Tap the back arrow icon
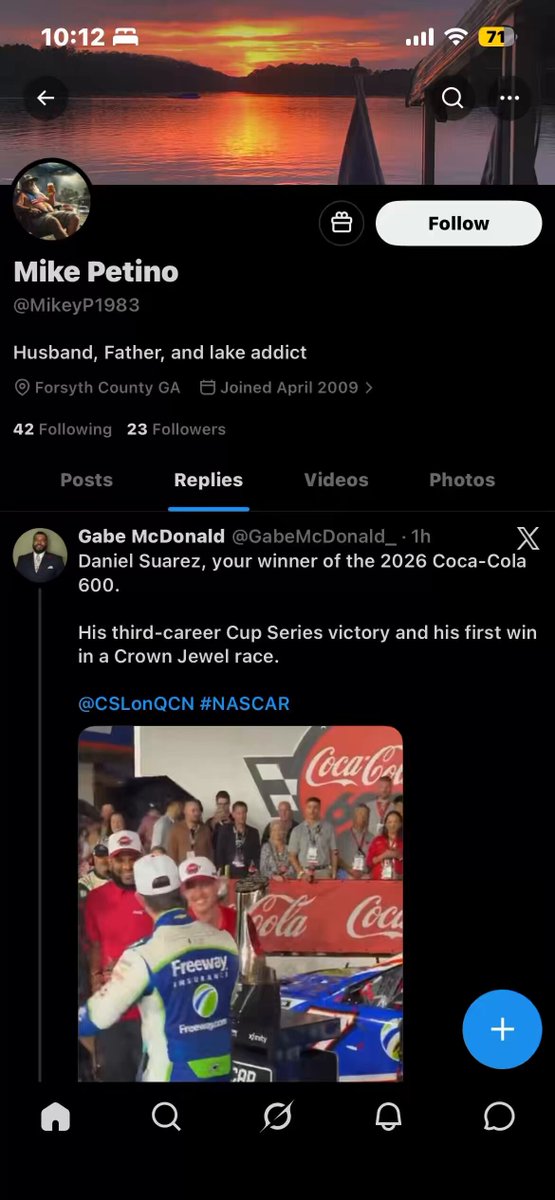This screenshot has width=555, height=1200. click(x=45, y=98)
